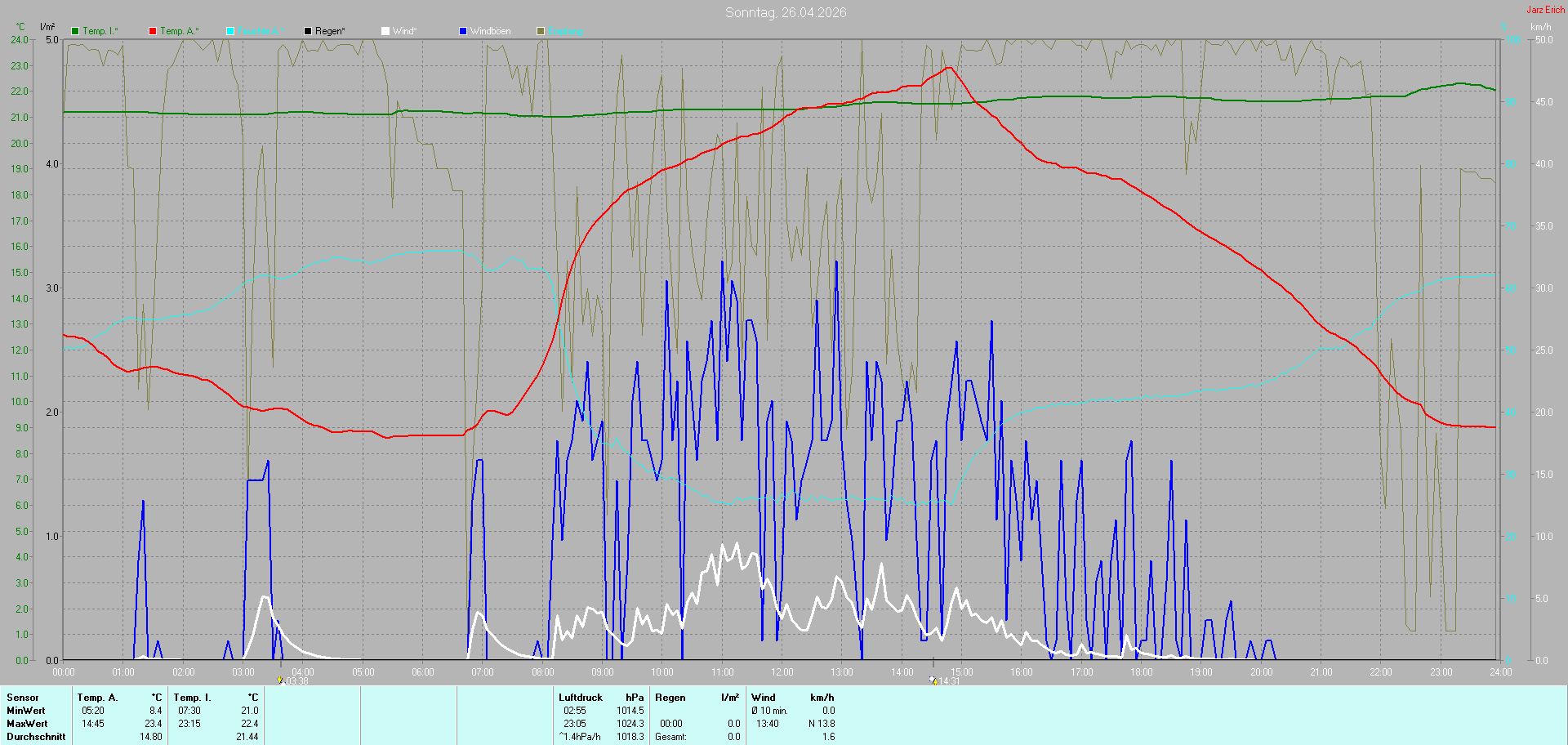Click the 14:45 maximum temperature time
1568x745 pixels.
(93, 724)
